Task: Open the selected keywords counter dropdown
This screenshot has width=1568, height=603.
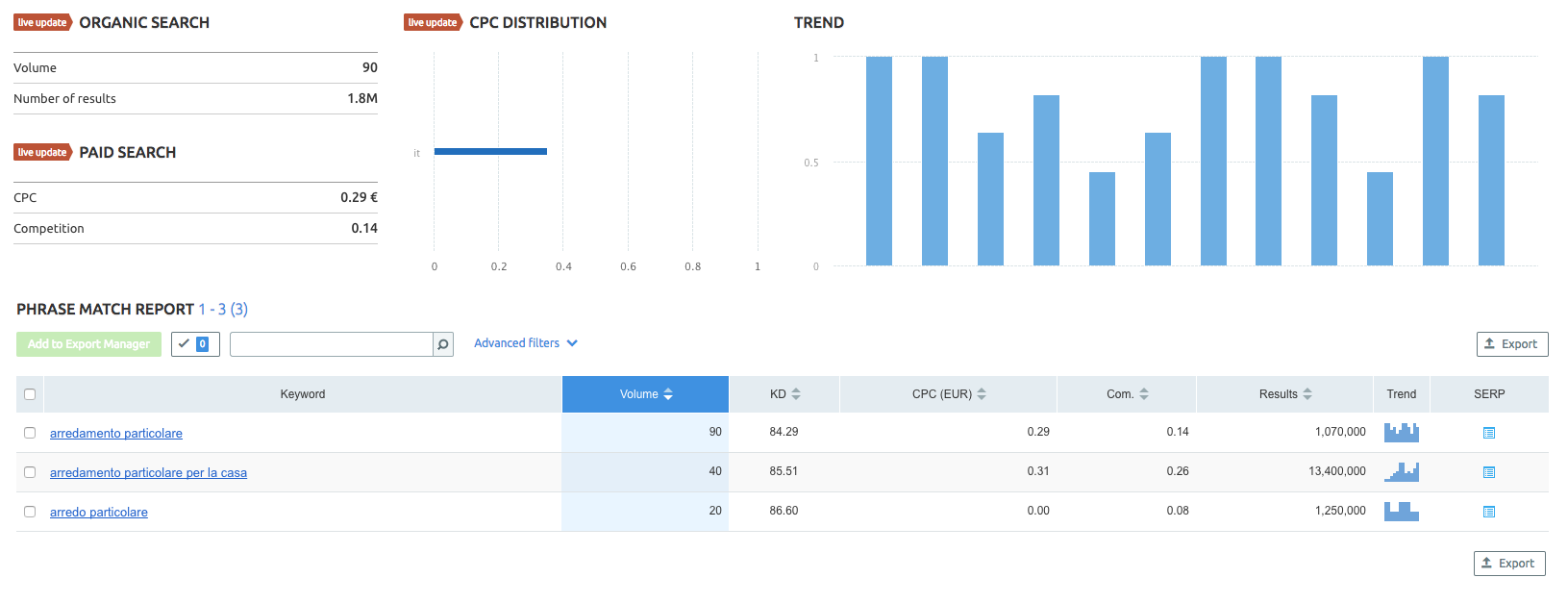Action: (x=195, y=344)
